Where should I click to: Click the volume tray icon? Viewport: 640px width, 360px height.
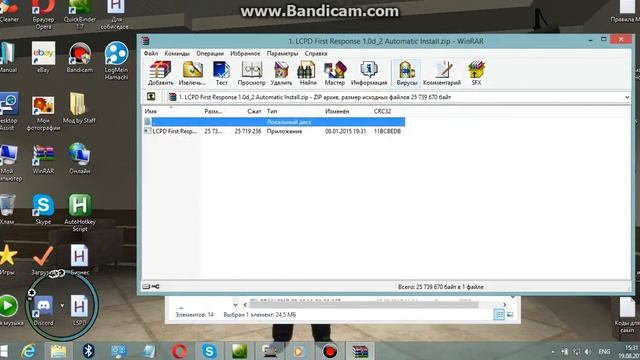click(x=588, y=351)
